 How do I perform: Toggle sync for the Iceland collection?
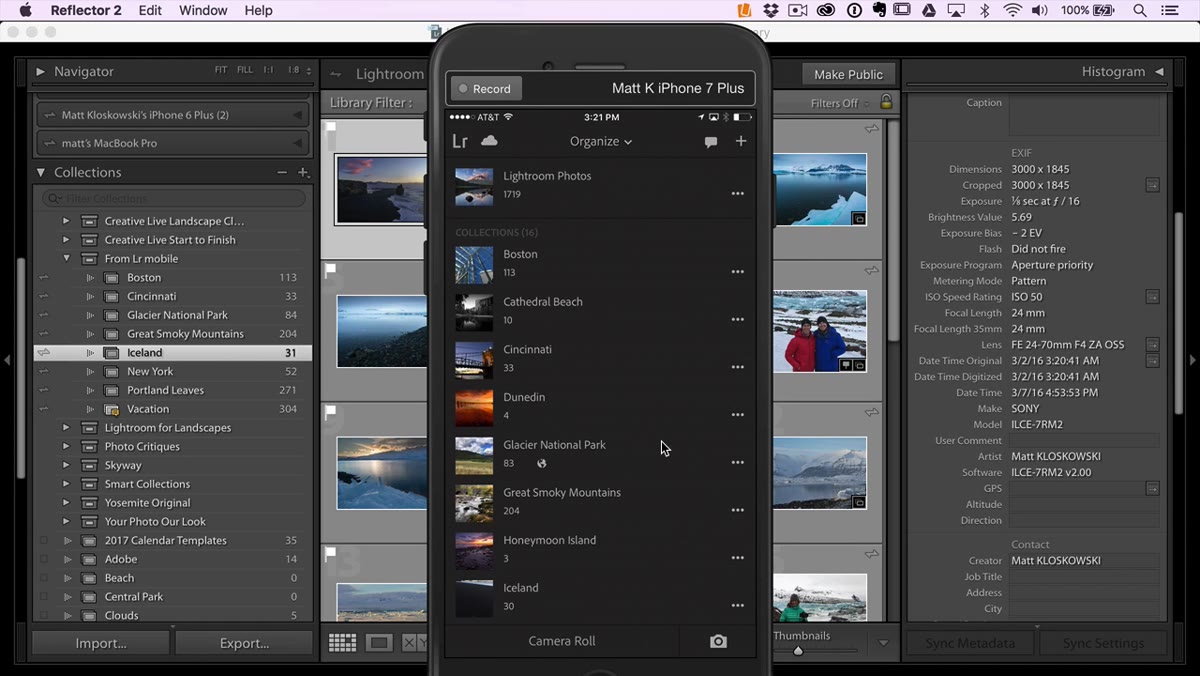pyautogui.click(x=43, y=353)
